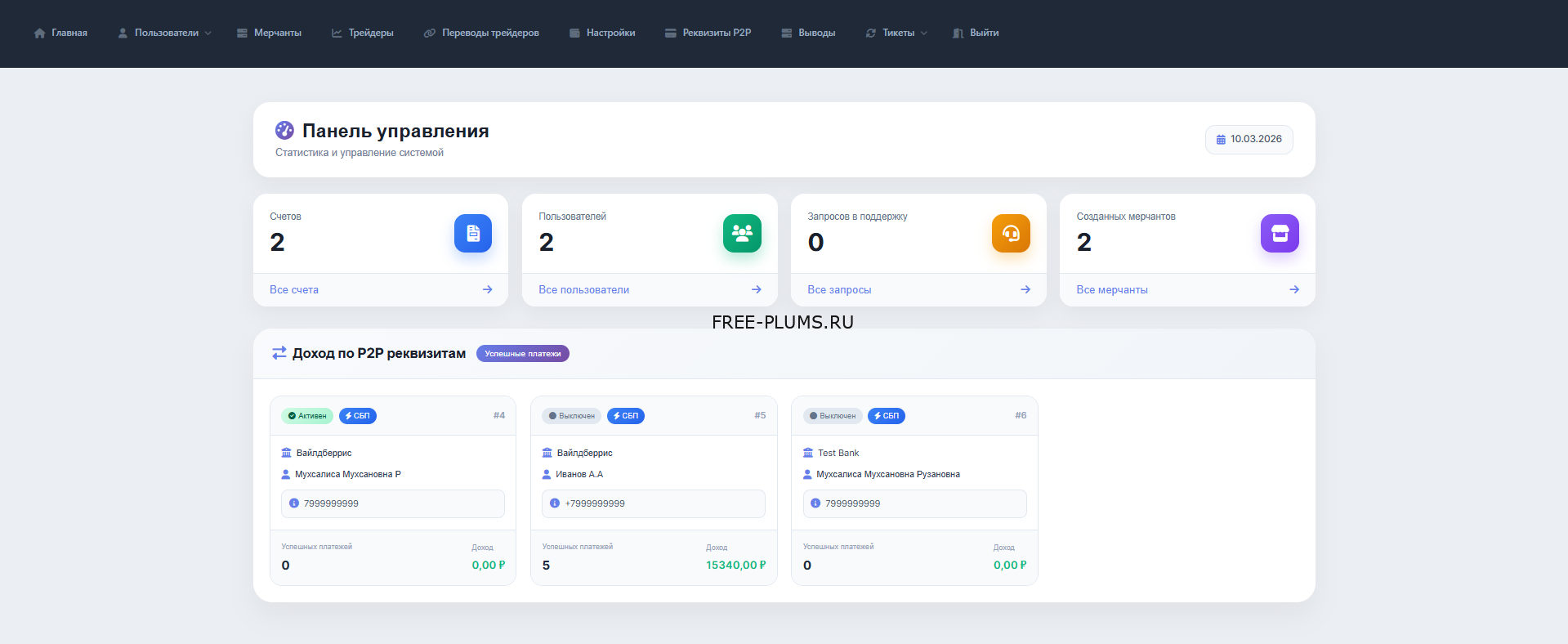Follow the Все мерчанты link
This screenshot has width=1568, height=644.
point(1111,289)
